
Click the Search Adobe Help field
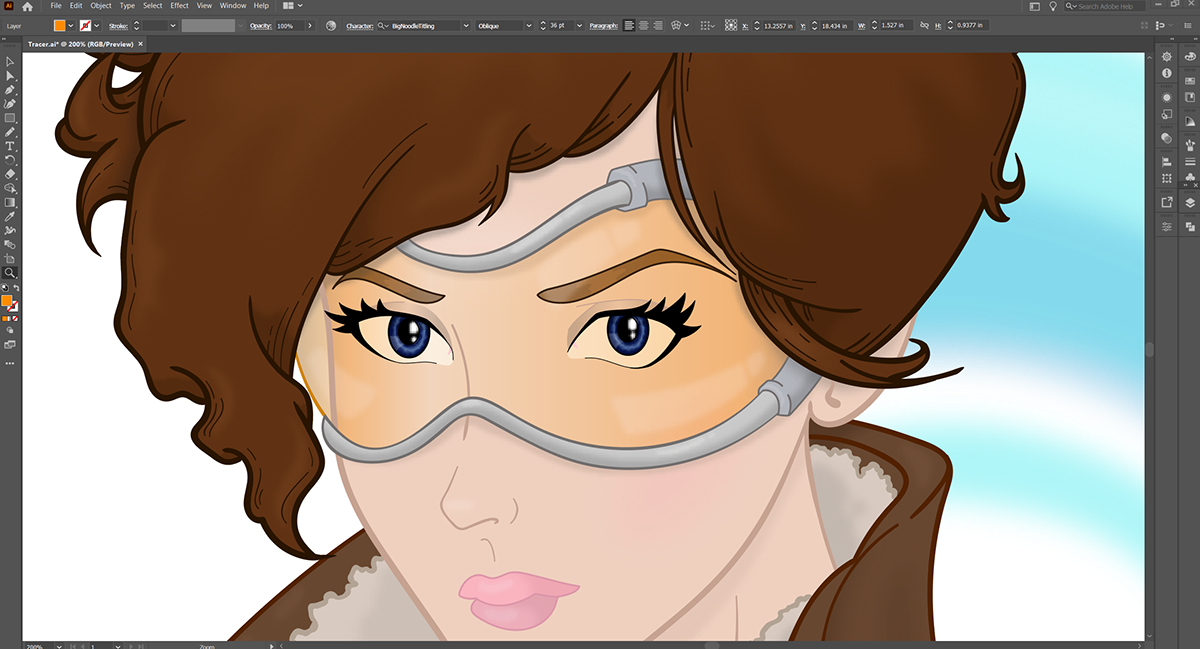(1104, 6)
